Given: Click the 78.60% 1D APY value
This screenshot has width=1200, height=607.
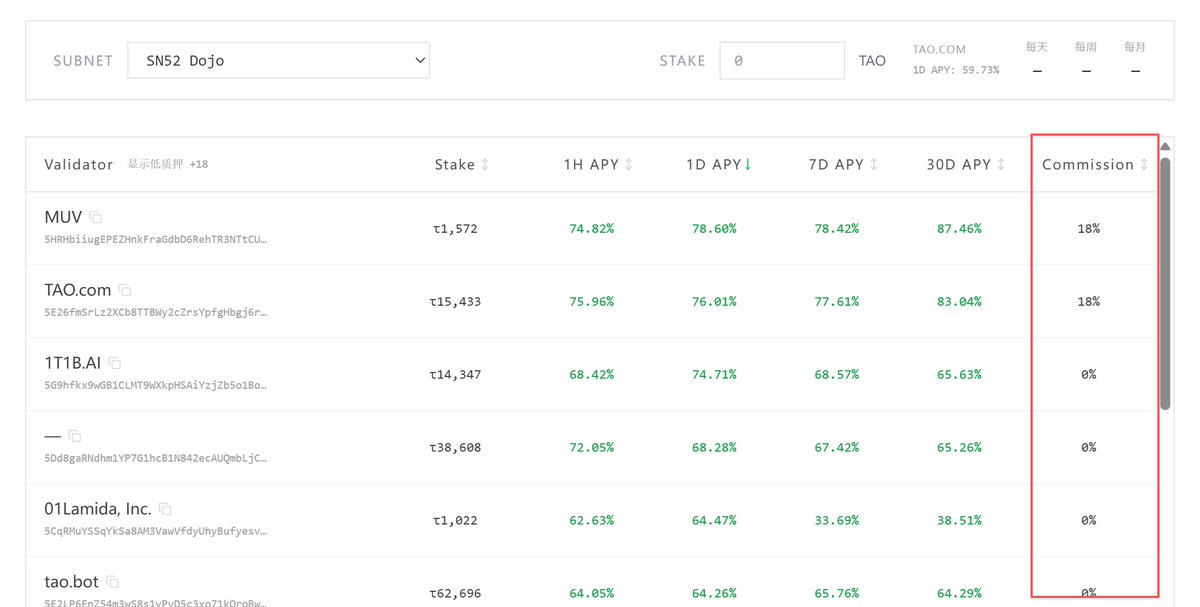Looking at the screenshot, I should click(x=714, y=229).
